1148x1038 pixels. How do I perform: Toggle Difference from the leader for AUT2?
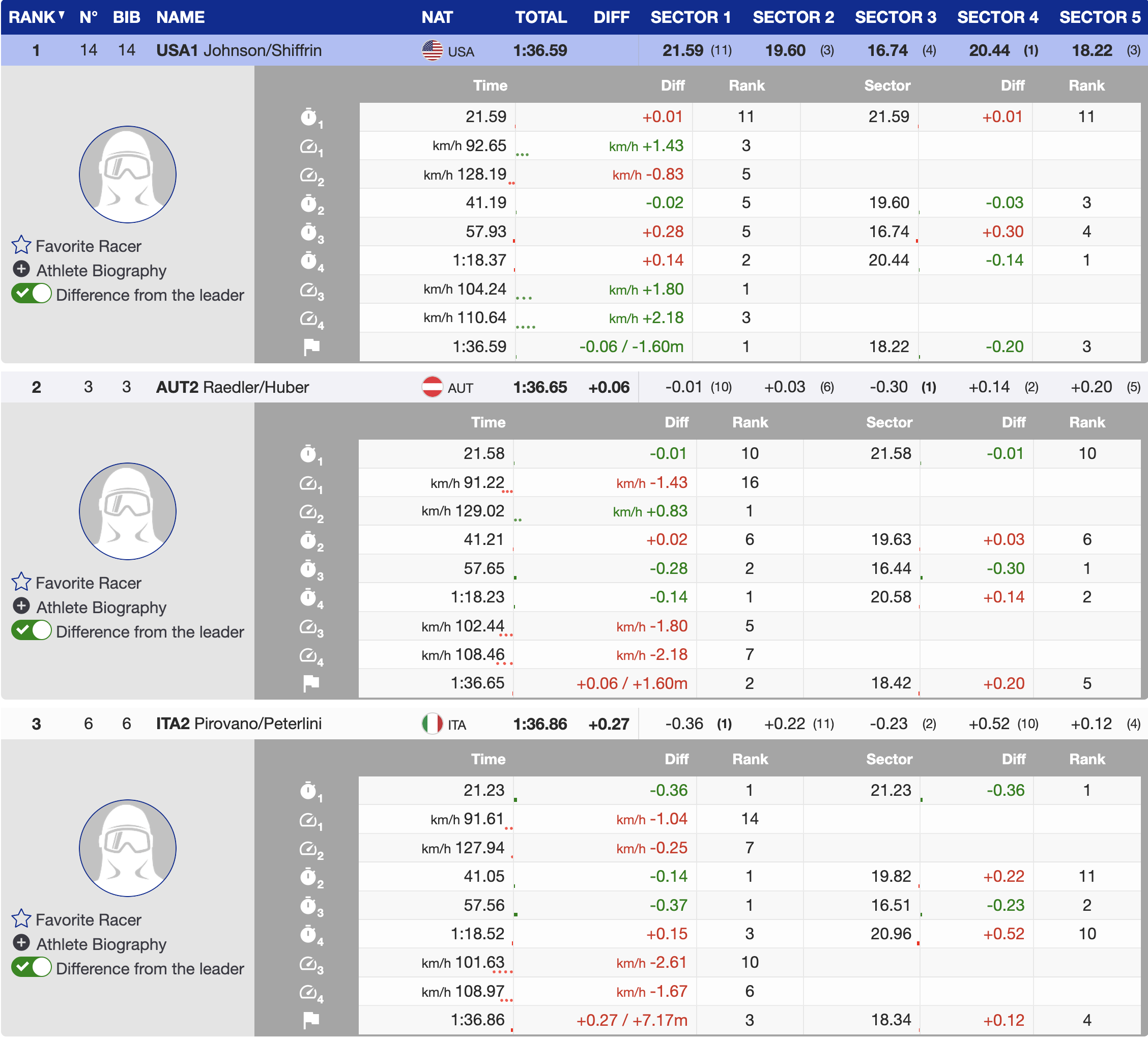pos(32,631)
